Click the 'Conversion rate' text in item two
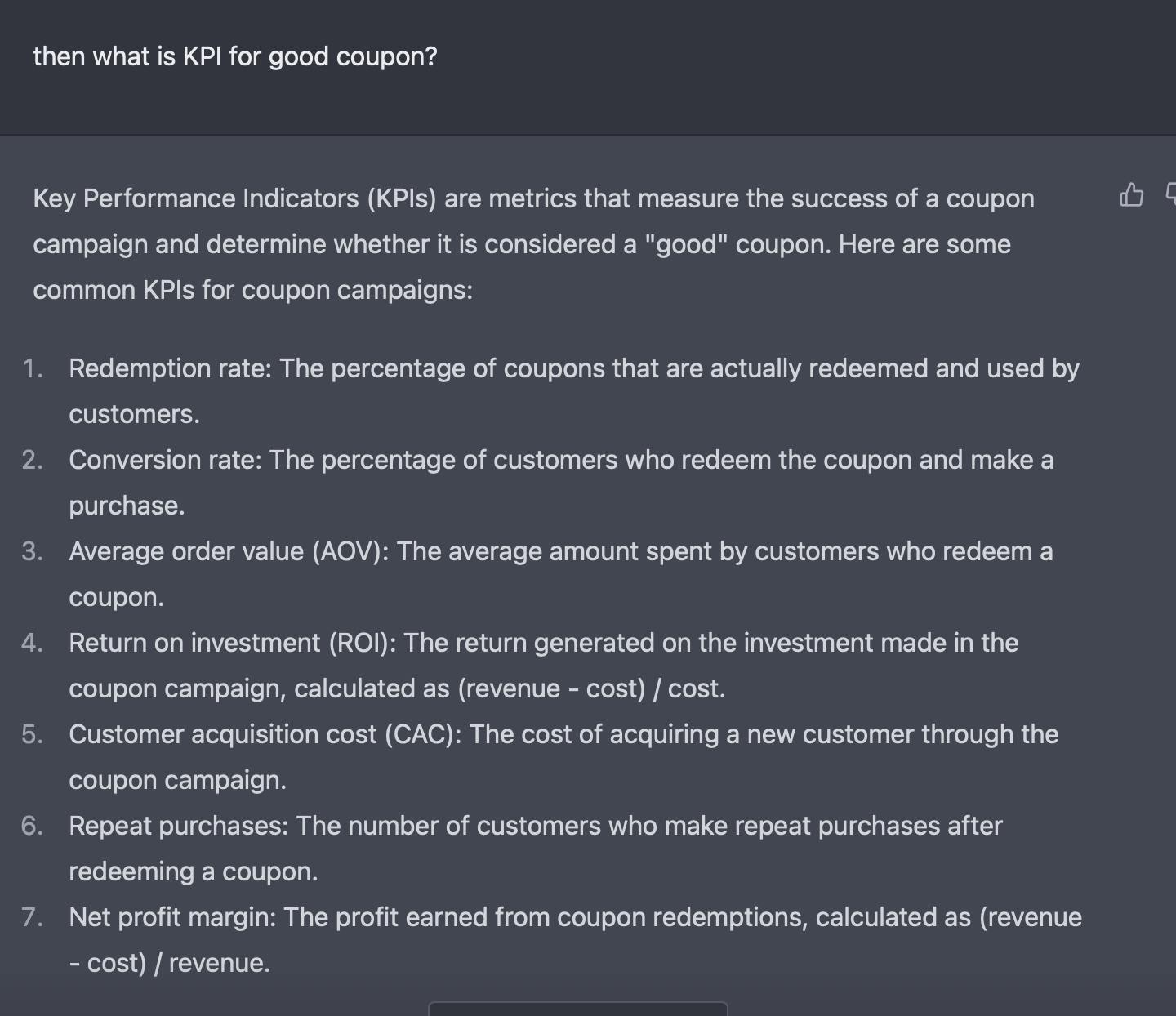Viewport: 1176px width, 1016px height. tap(163, 460)
